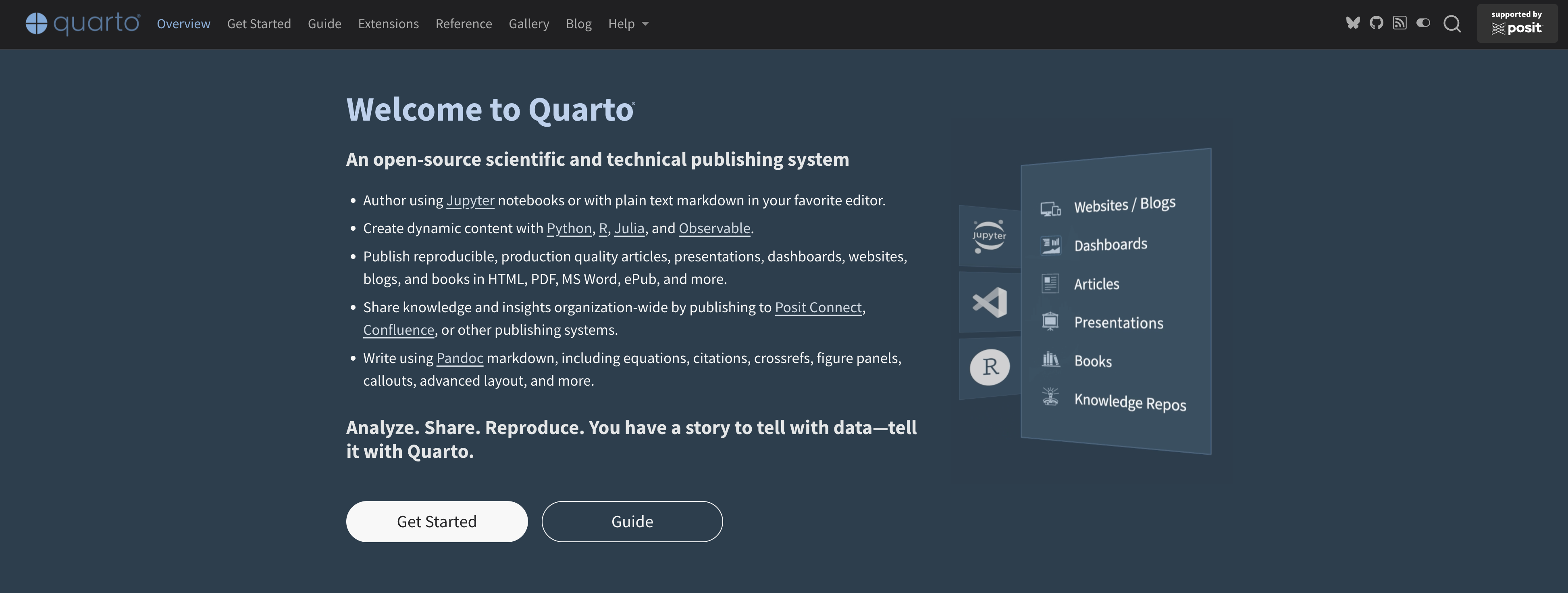Open the GitHub icon link

point(1376,23)
